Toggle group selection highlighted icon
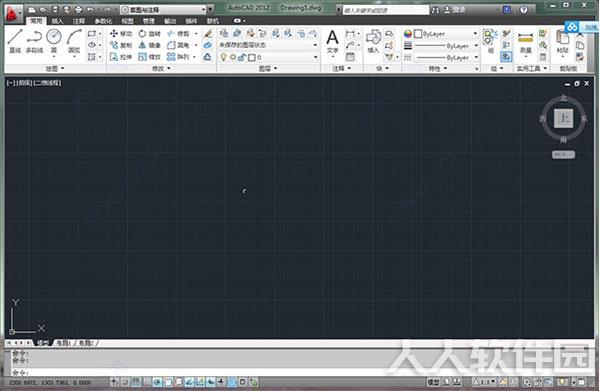This screenshot has width=600, height=391. click(x=506, y=57)
